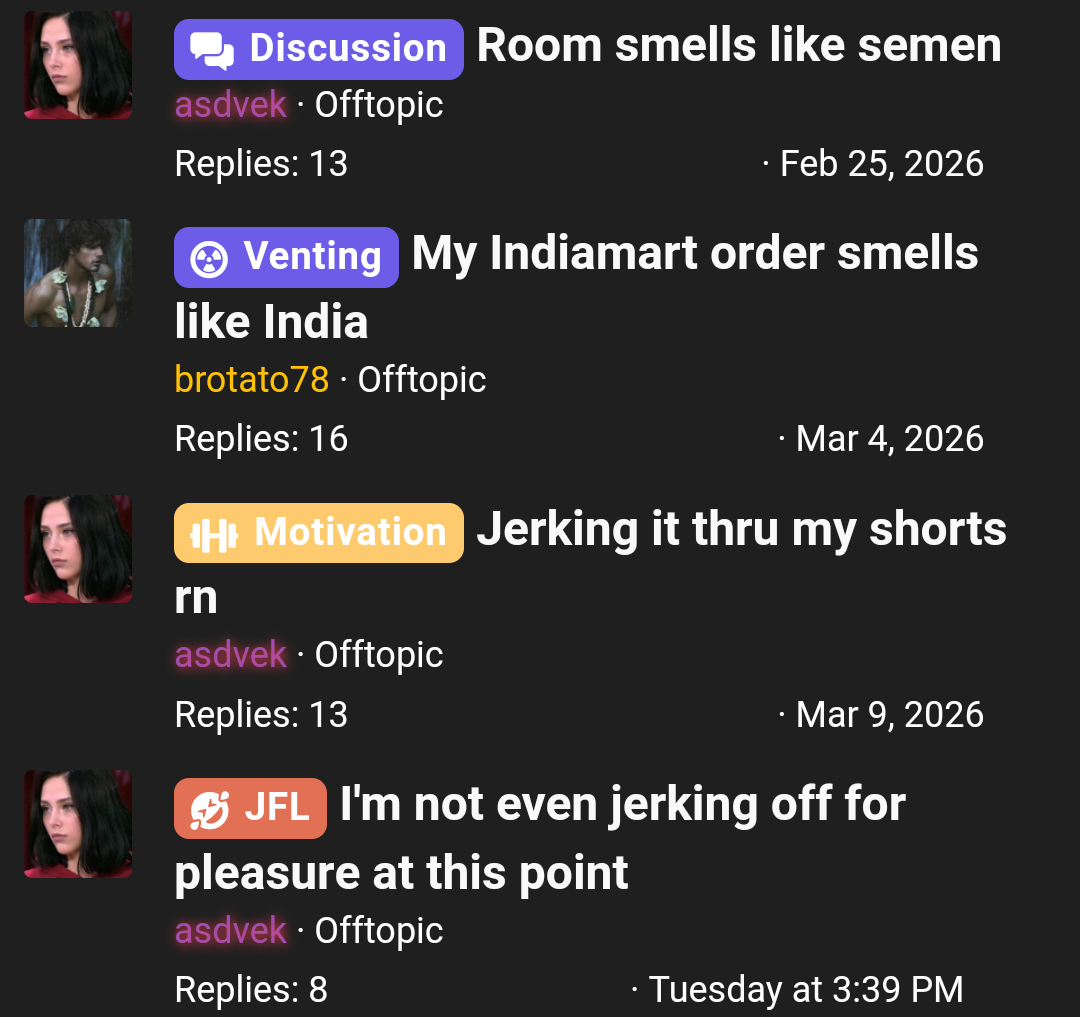Screen dimensions: 1080x1017
Task: Open Offtopic forum link in the JFL thread
Action: point(379,931)
